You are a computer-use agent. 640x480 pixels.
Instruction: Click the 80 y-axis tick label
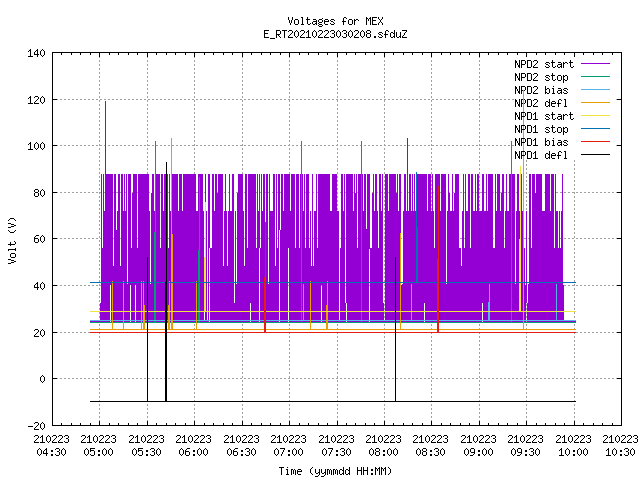39,193
